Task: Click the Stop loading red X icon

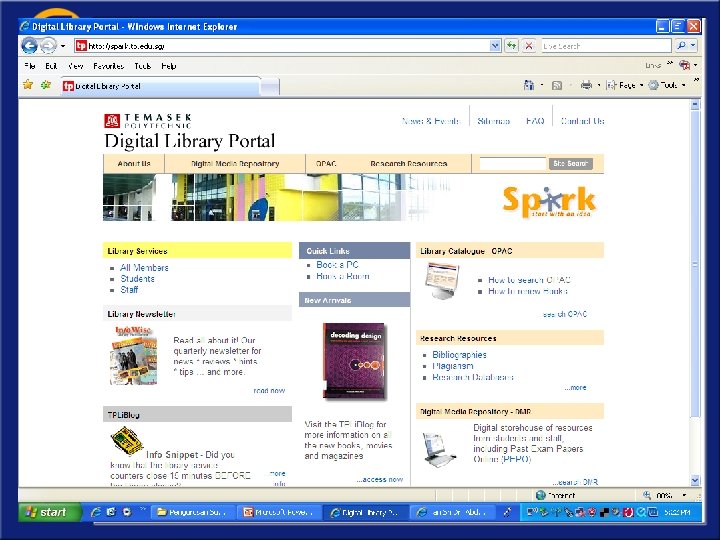Action: [x=529, y=46]
